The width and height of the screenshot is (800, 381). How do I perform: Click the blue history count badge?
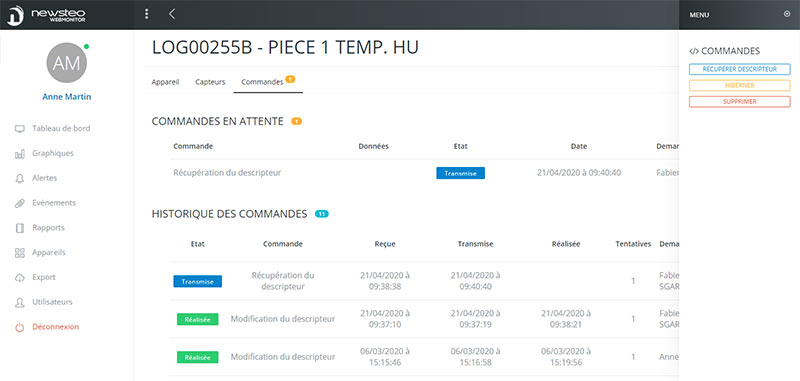[322, 214]
